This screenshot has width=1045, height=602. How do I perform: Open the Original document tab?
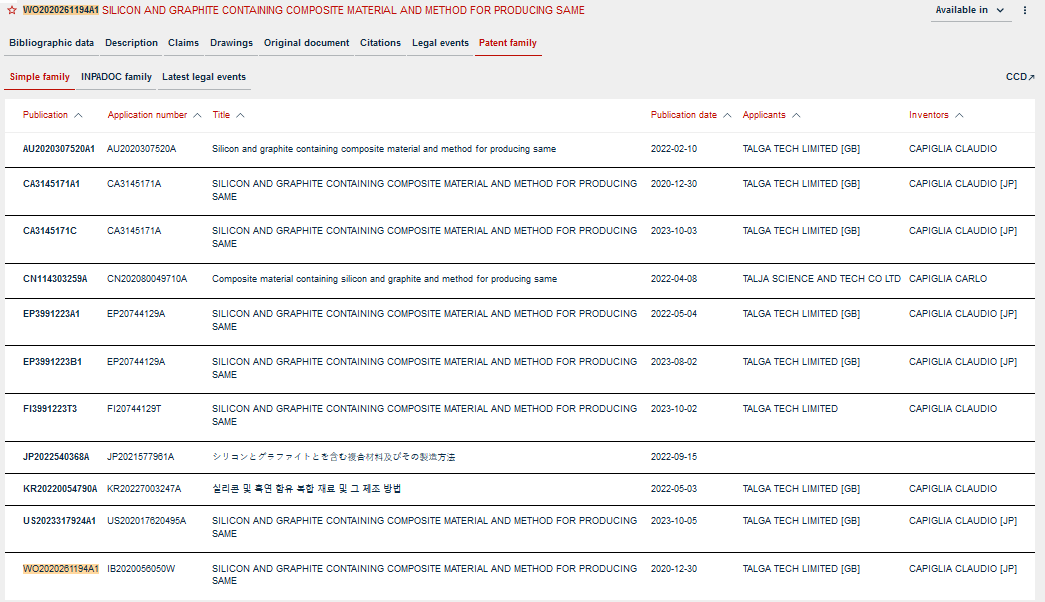[x=306, y=43]
